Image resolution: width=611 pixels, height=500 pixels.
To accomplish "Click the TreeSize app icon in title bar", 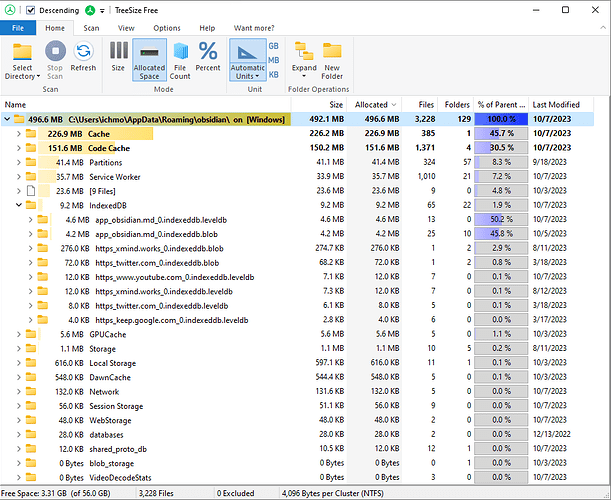I will pyautogui.click(x=10, y=10).
